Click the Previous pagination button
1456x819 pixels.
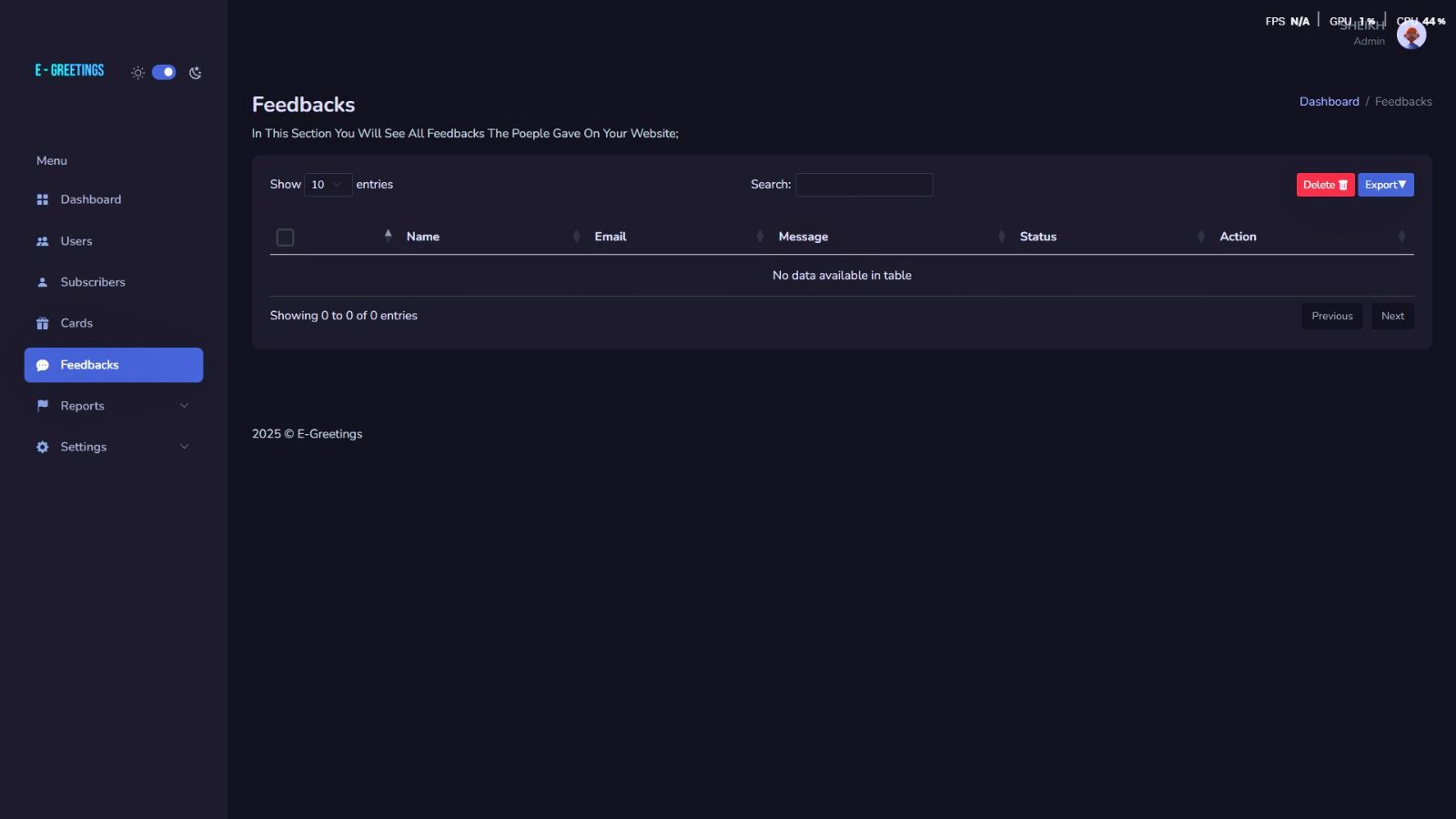pos(1332,316)
